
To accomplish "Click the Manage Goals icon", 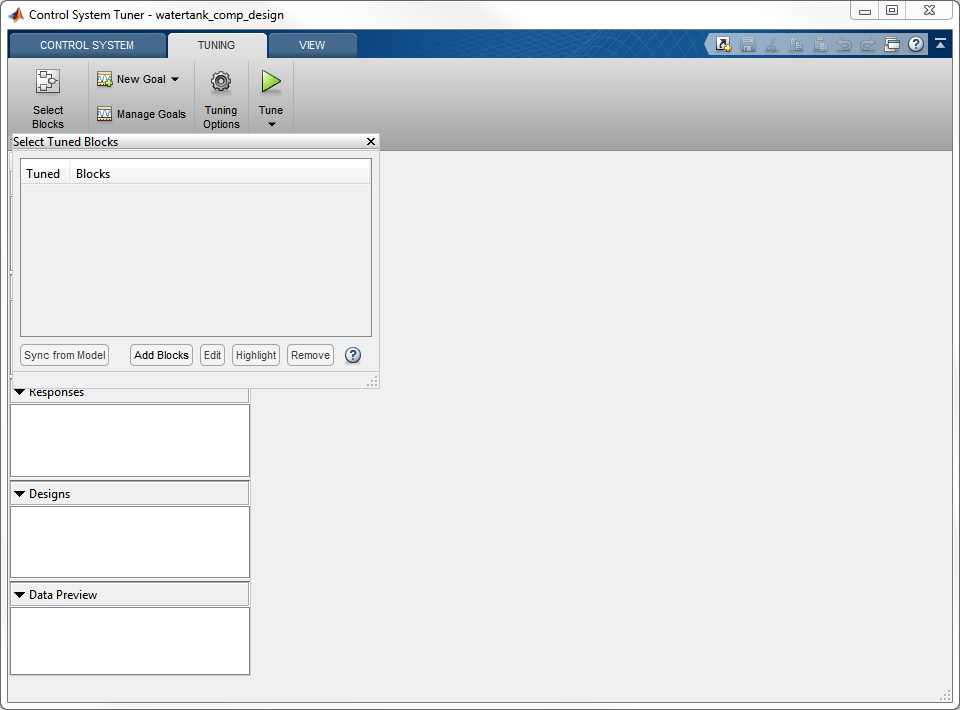I will point(105,114).
